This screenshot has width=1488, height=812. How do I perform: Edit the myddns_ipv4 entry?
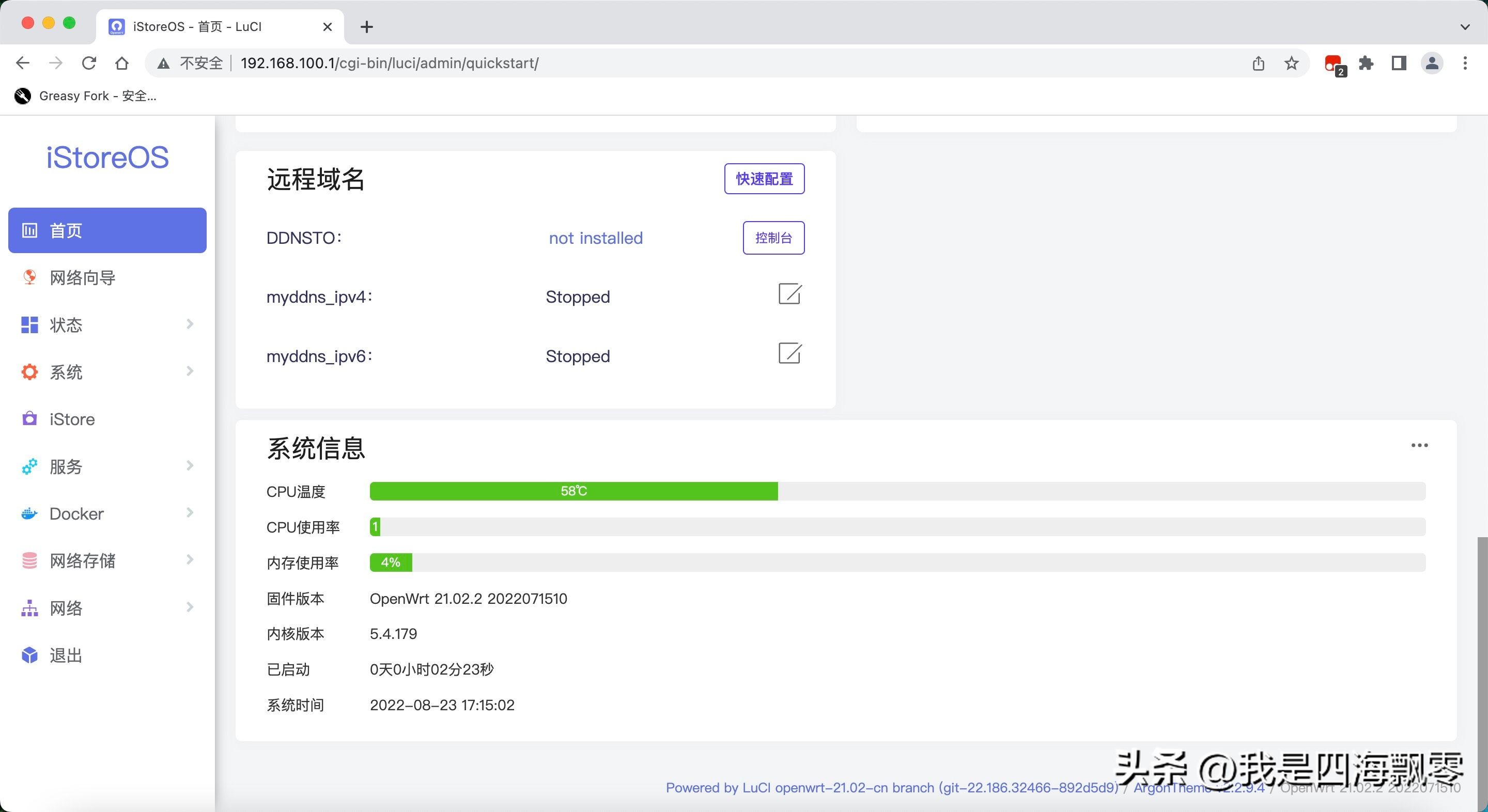[x=789, y=294]
